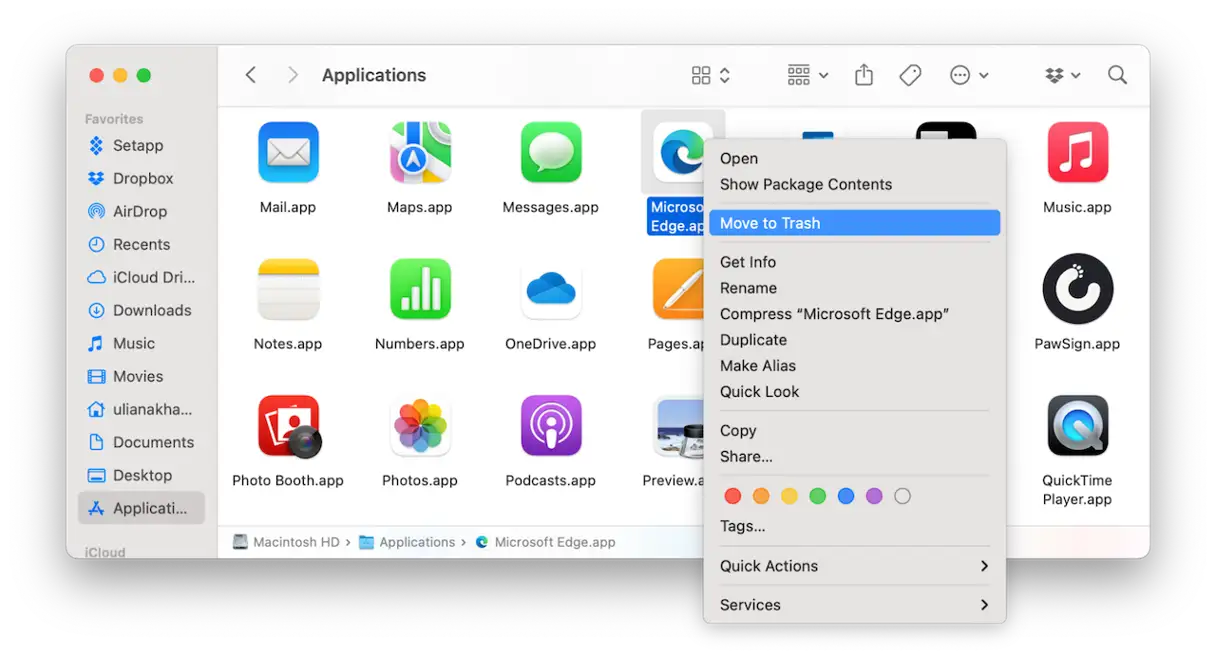Open the Mail.app icon
This screenshot has height=655, width=1216.
coord(288,153)
